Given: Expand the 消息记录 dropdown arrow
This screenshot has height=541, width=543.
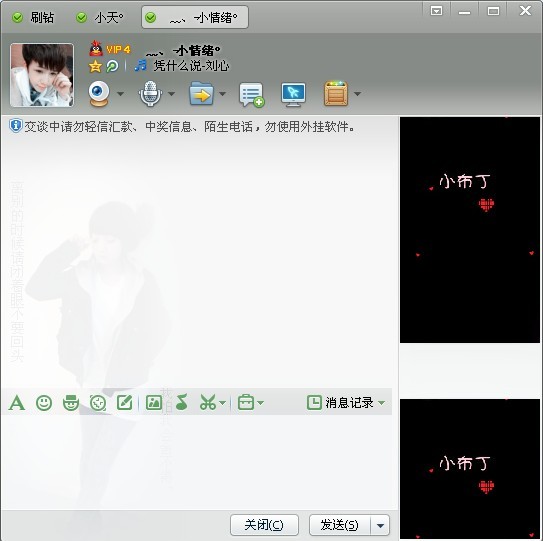Looking at the screenshot, I should pyautogui.click(x=382, y=403).
